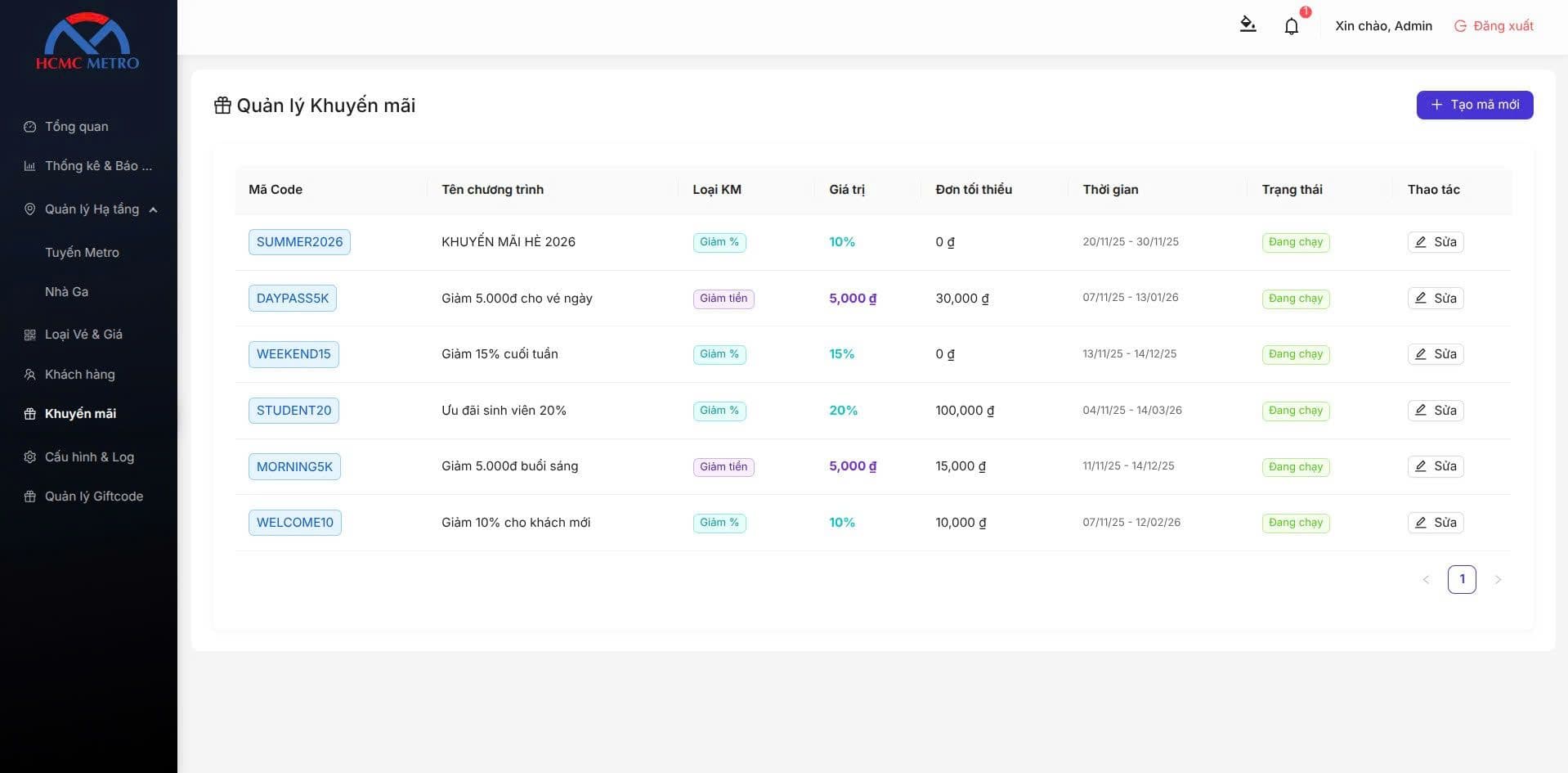Edit DAYPASS5K promotion with Sửa
This screenshot has height=773, width=1568.
tap(1436, 299)
